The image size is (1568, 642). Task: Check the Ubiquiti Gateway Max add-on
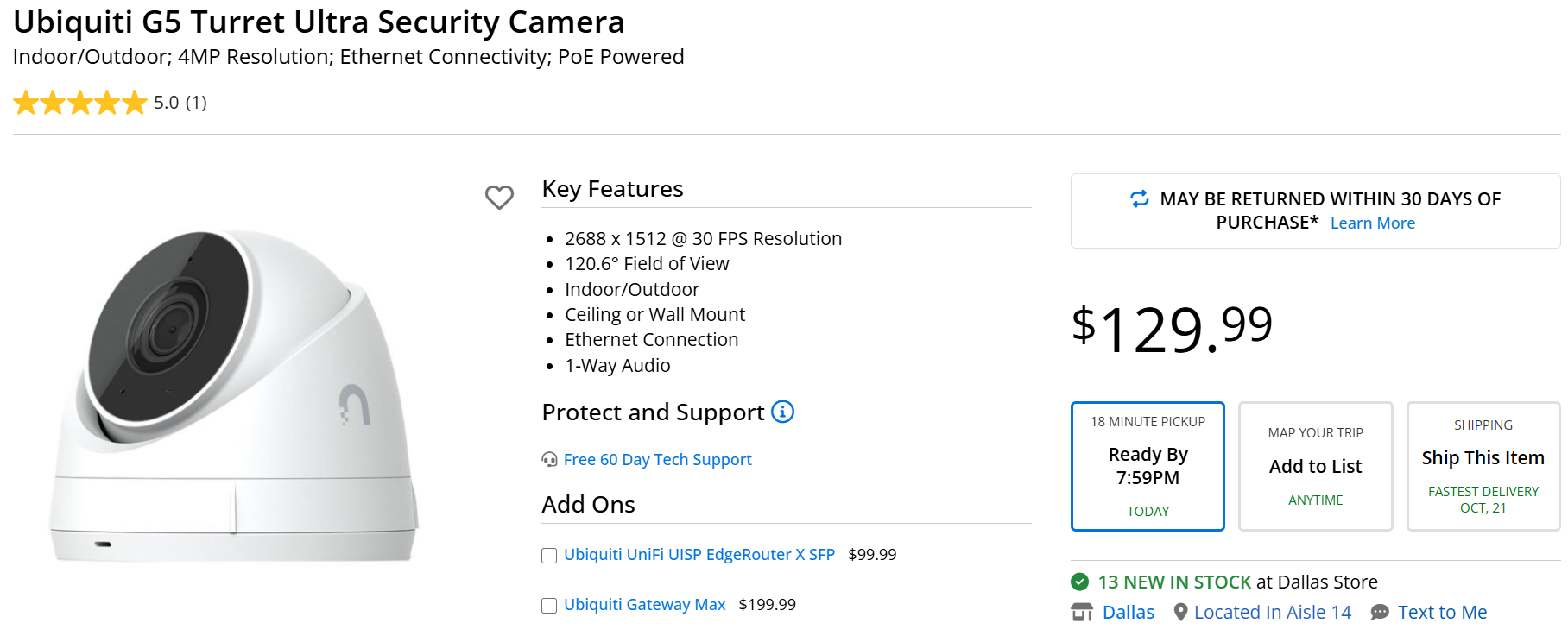click(549, 606)
